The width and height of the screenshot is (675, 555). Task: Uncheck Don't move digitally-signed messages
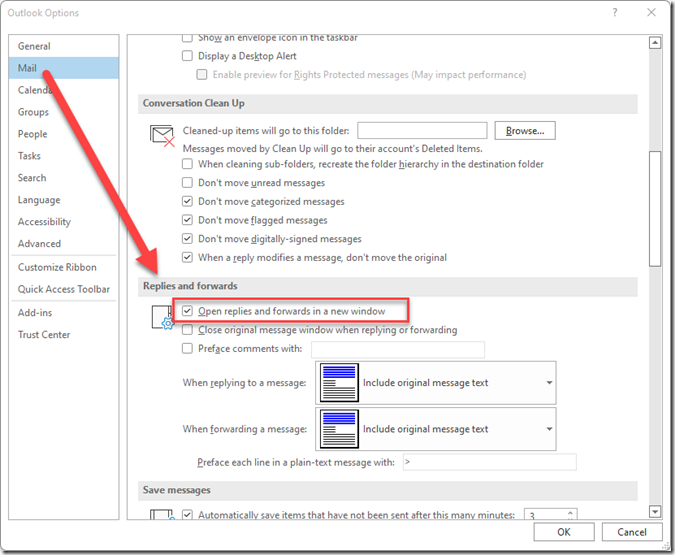(187, 238)
